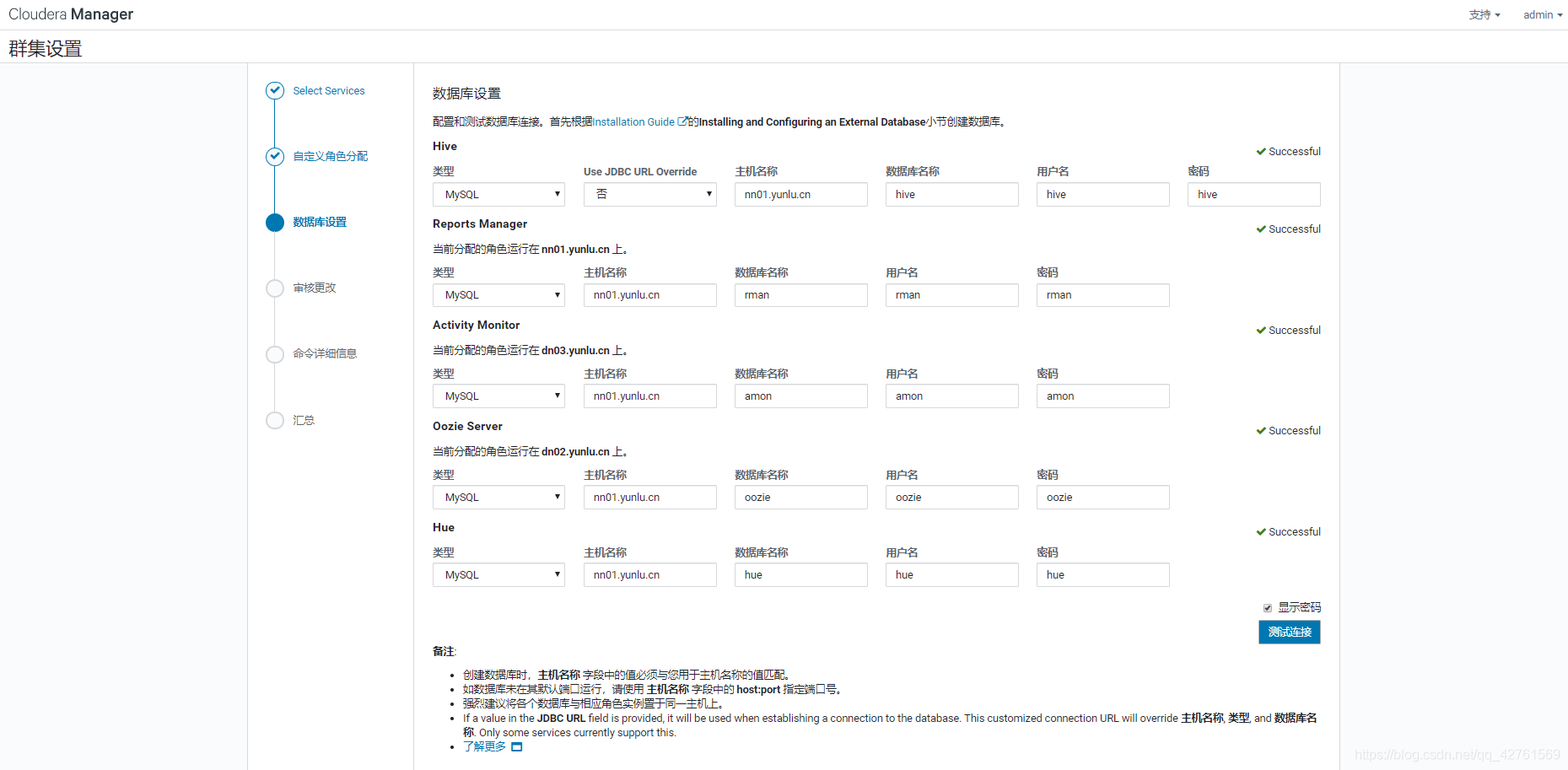Viewport: 1568px width, 770px height.
Task: Open the Hive 类型 MySQL dropdown
Action: [498, 194]
